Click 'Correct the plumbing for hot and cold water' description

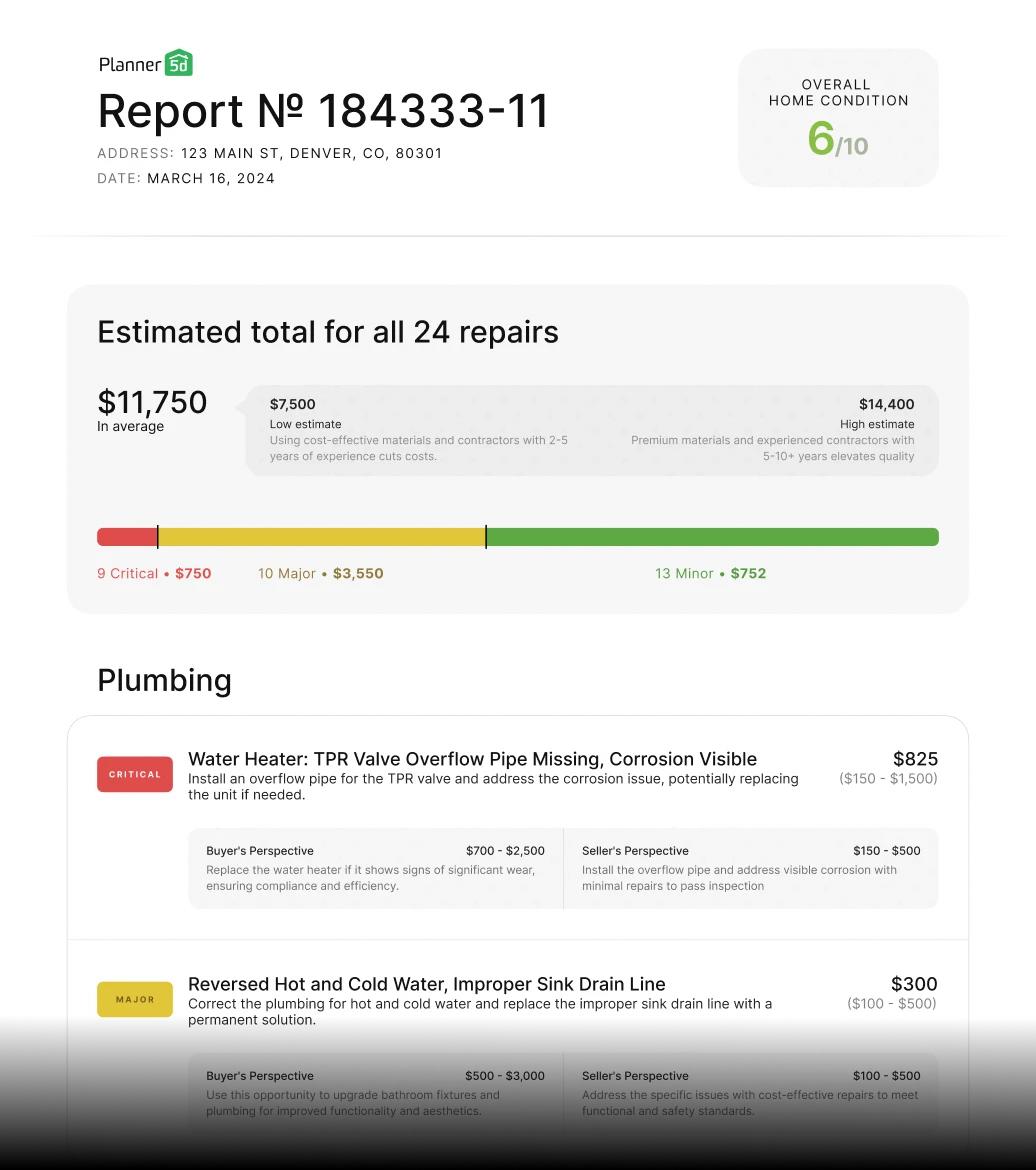[480, 1012]
